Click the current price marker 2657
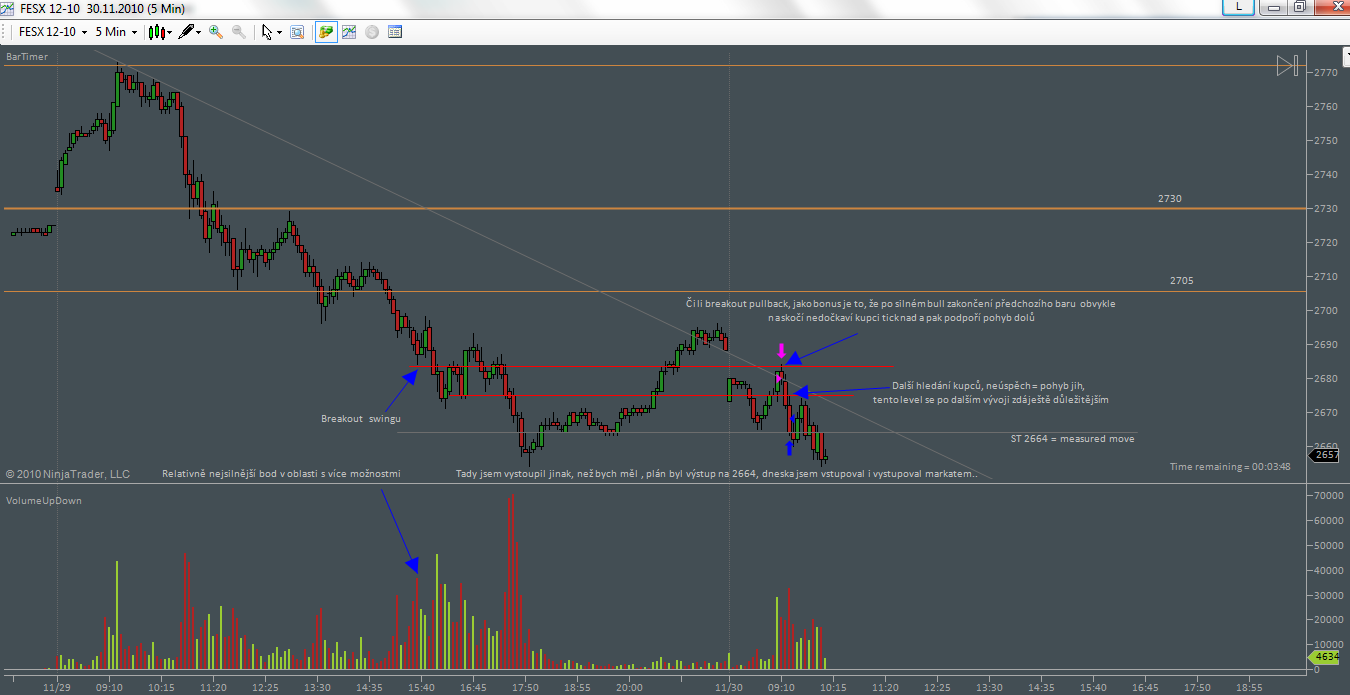Viewport: 1350px width, 695px height. coord(1325,455)
